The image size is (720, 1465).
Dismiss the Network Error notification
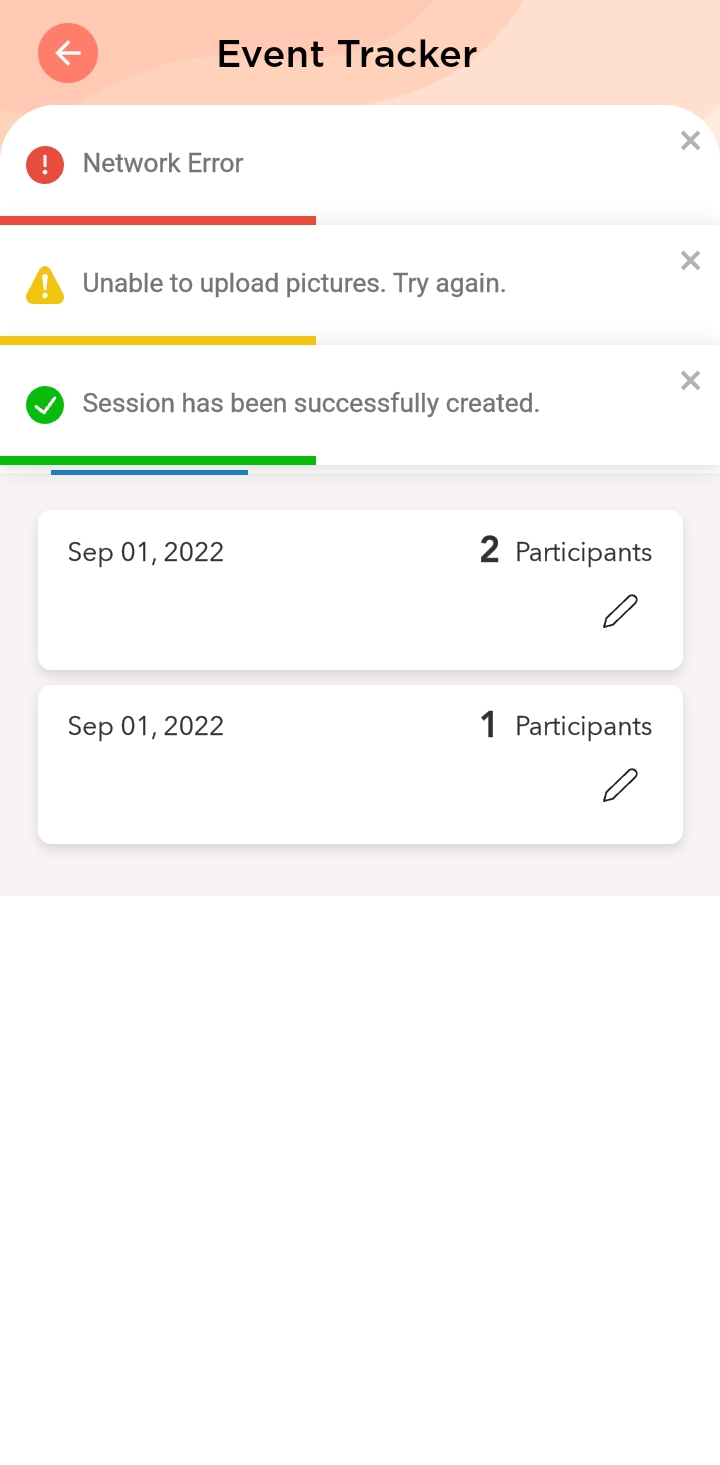pyautogui.click(x=690, y=141)
